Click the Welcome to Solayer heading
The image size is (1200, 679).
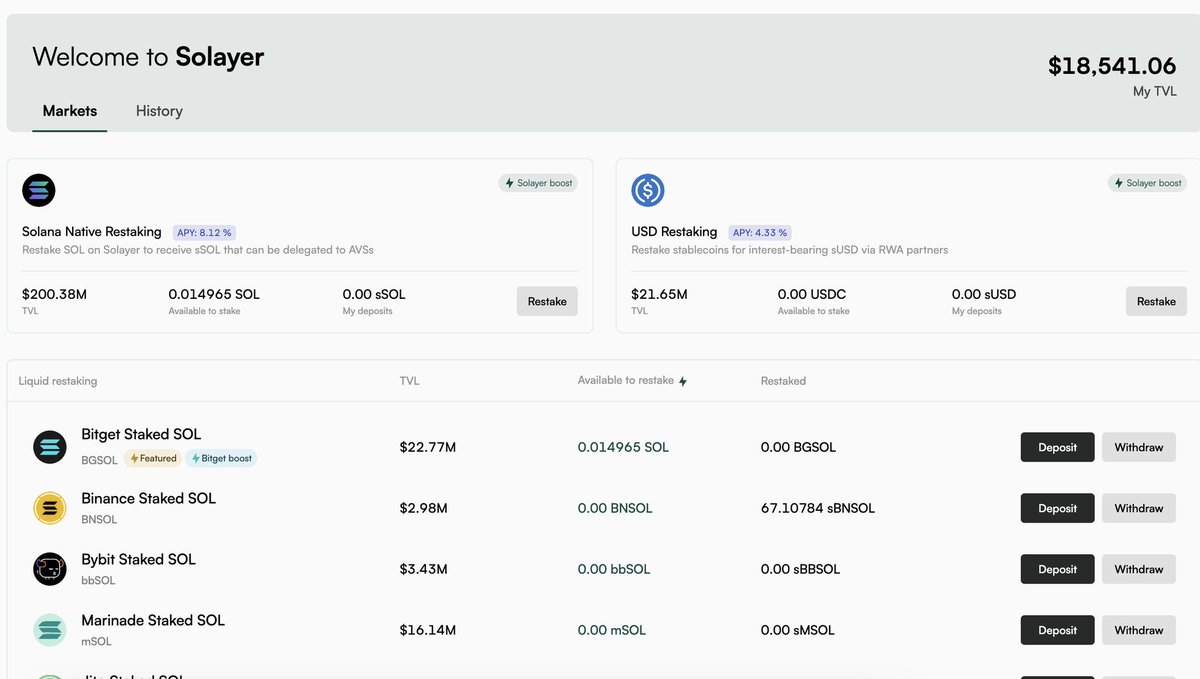click(x=148, y=57)
